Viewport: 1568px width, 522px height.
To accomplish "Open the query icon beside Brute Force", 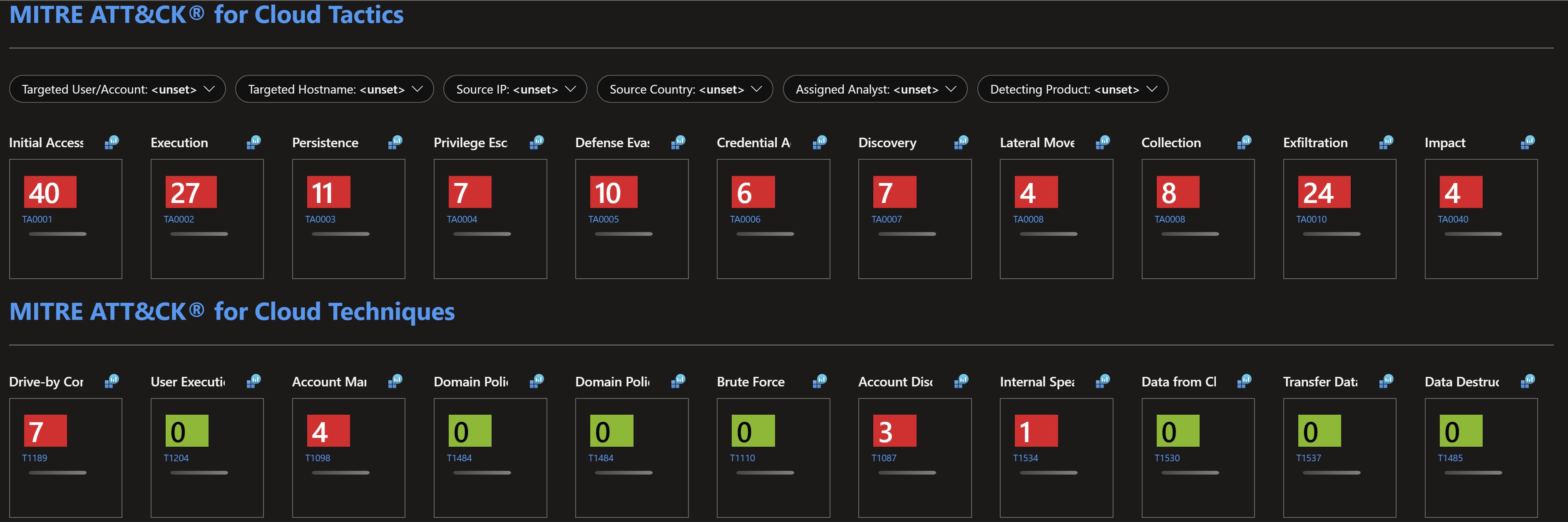I will [820, 381].
